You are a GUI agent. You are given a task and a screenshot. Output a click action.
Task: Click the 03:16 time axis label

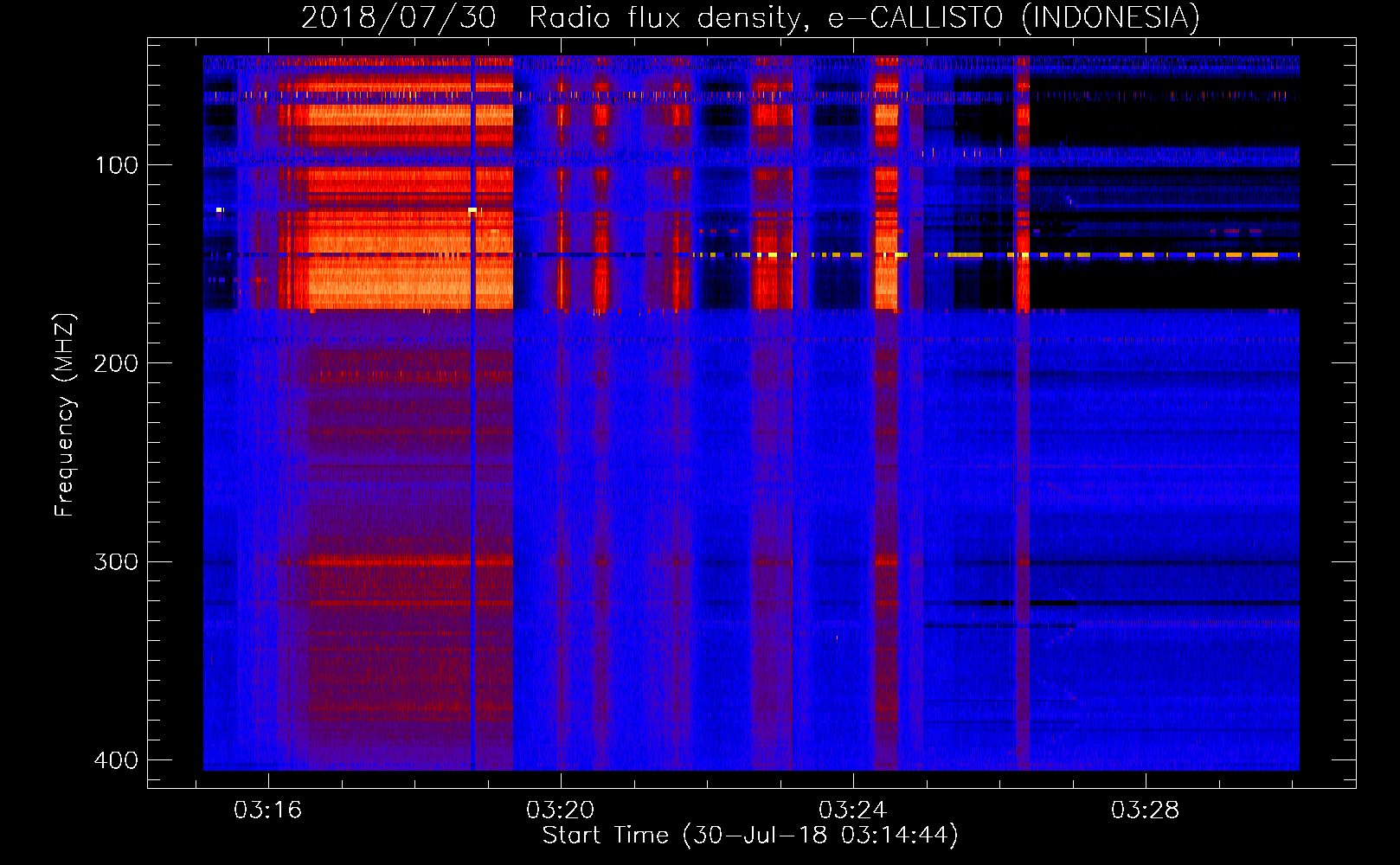tap(267, 811)
